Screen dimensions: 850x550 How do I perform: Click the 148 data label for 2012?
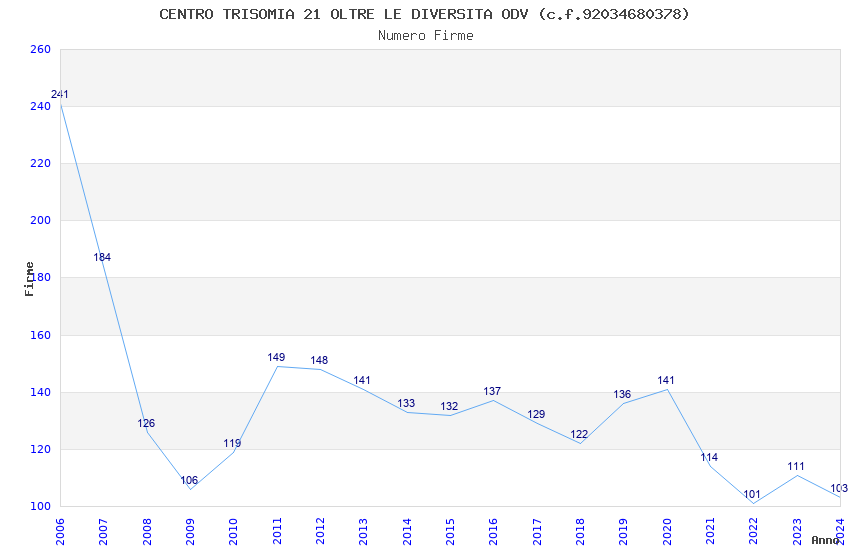pos(319,360)
